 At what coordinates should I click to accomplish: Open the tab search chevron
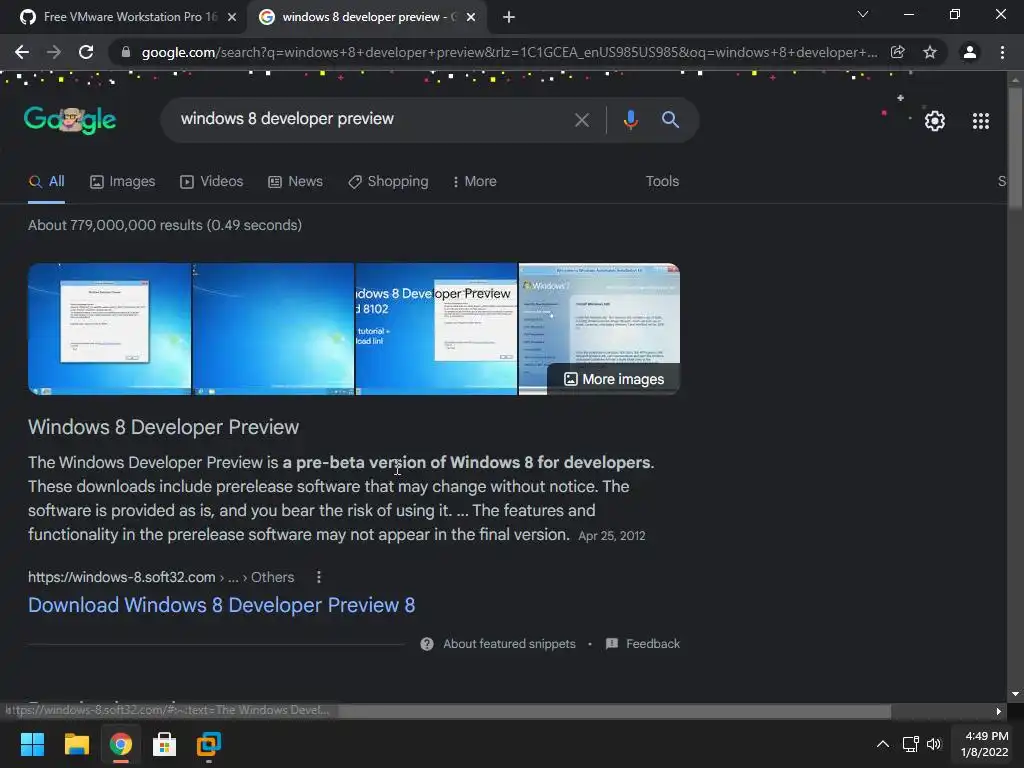point(863,14)
